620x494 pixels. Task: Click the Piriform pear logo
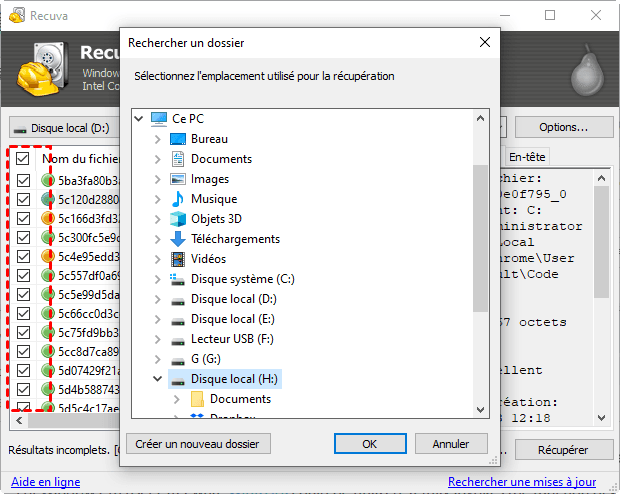pyautogui.click(x=587, y=70)
